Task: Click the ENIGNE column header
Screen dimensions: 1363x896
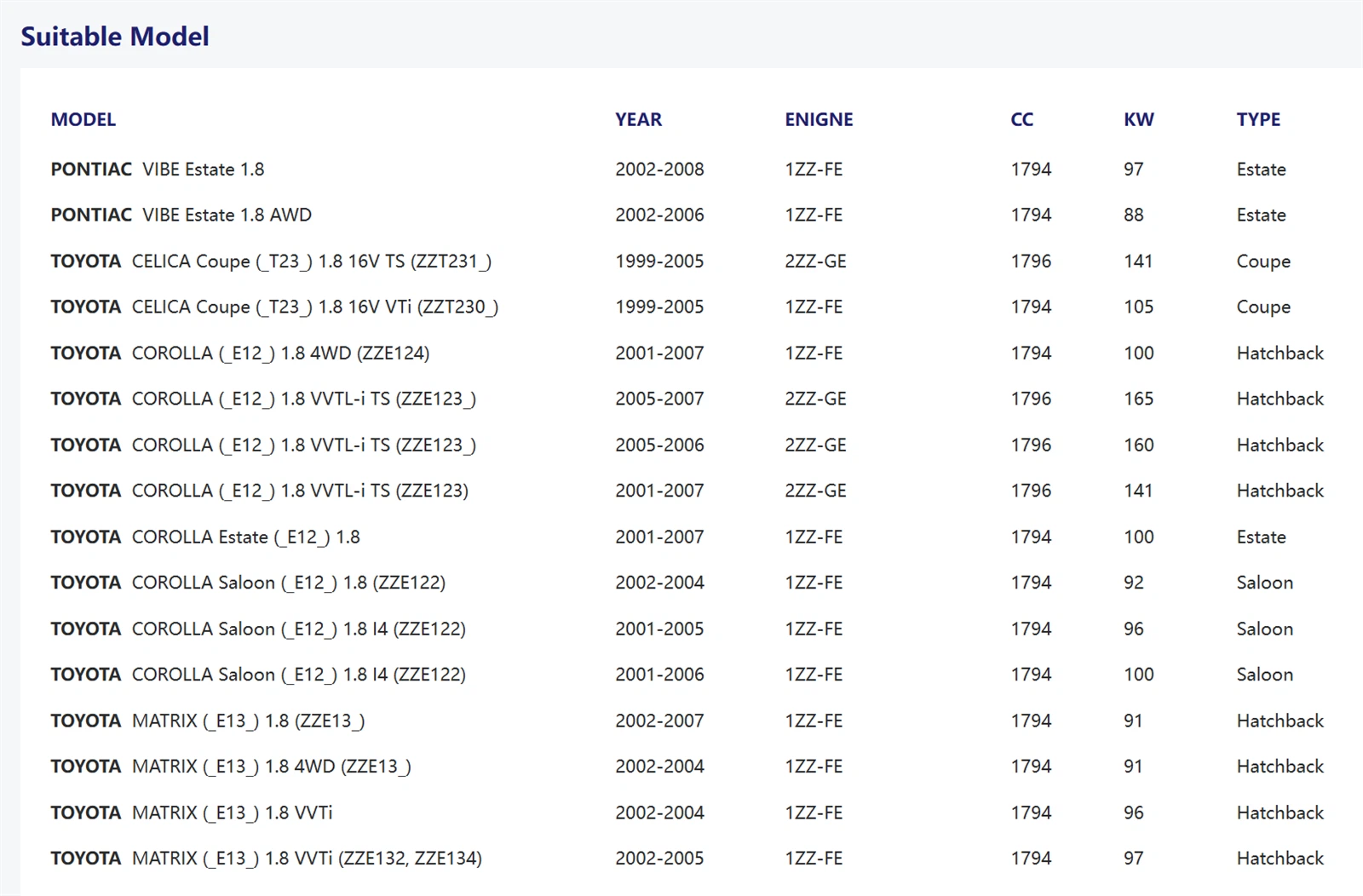Action: tap(819, 119)
